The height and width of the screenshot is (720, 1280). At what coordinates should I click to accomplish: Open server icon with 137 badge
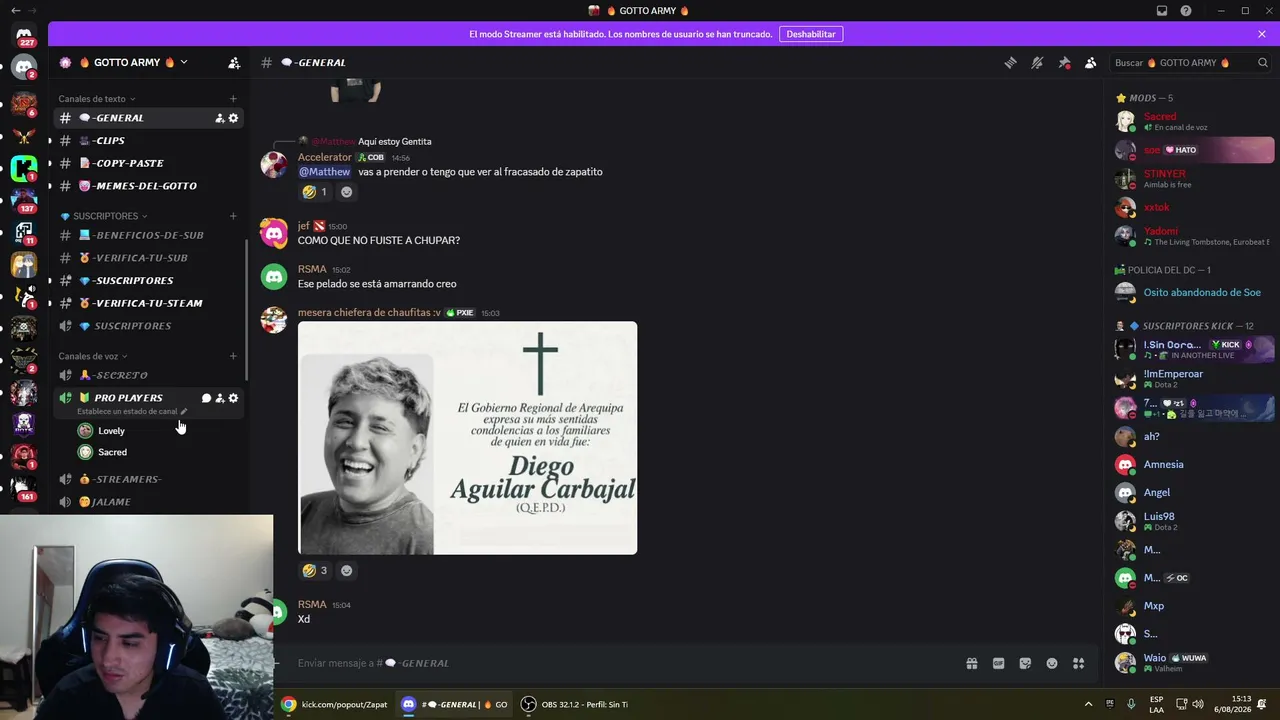pyautogui.click(x=24, y=200)
